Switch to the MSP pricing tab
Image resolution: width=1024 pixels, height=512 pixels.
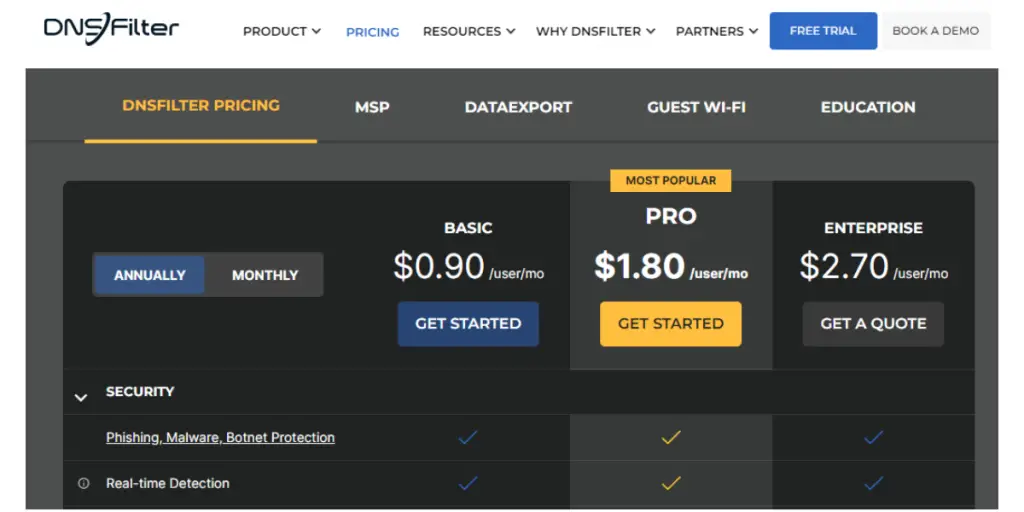click(372, 107)
